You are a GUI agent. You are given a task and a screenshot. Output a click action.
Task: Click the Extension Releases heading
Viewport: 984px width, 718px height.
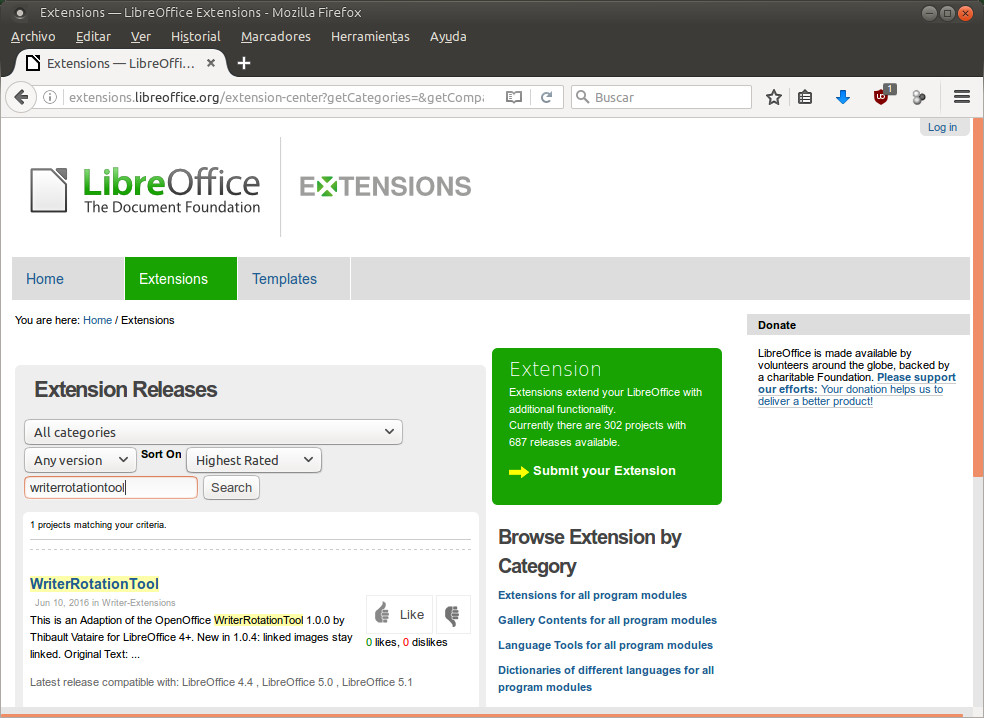click(x=126, y=390)
